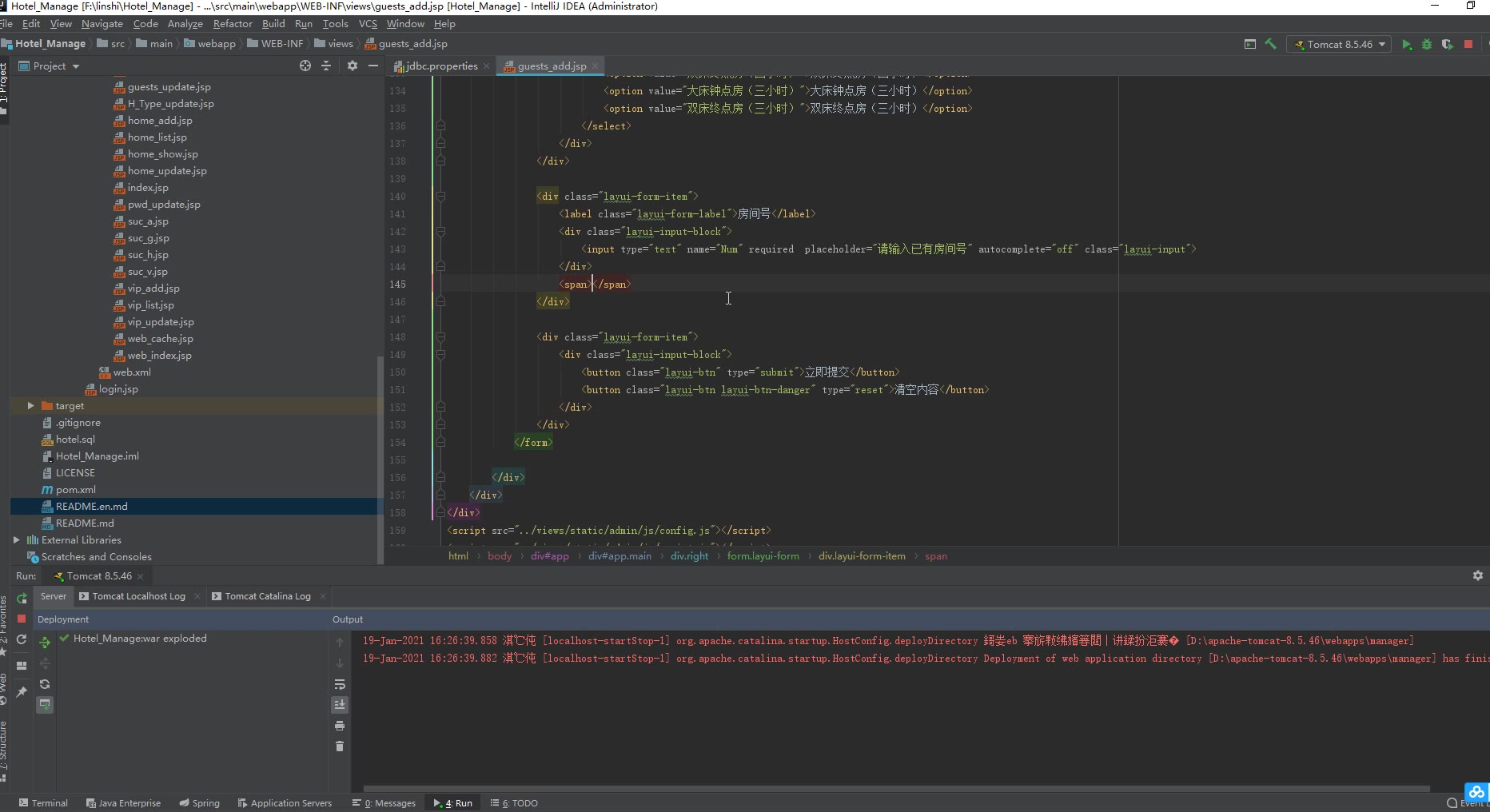Click the deploy all arrow icon
This screenshot has height=812, width=1490.
click(x=45, y=642)
